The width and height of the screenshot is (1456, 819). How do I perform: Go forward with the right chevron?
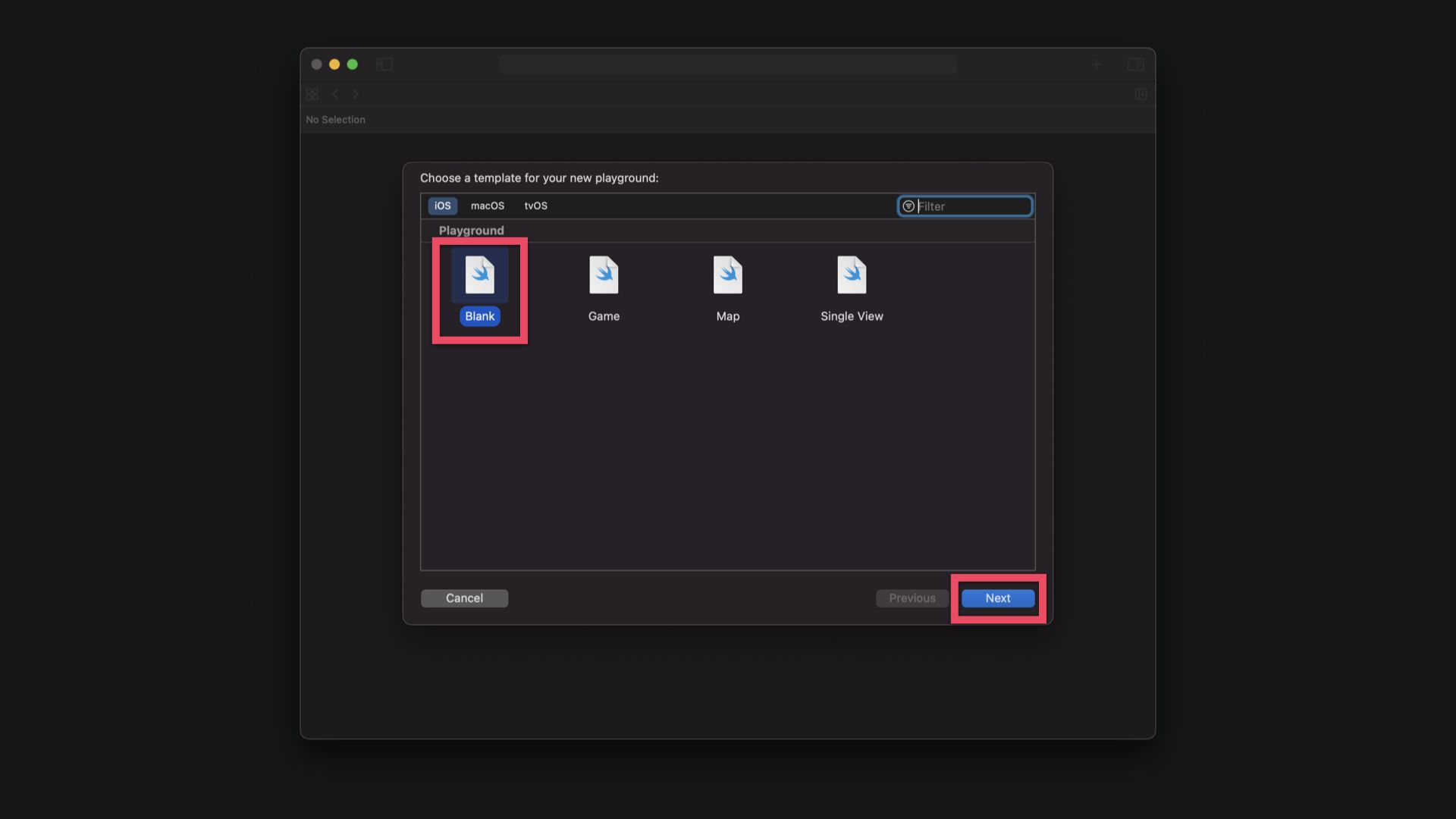click(355, 94)
